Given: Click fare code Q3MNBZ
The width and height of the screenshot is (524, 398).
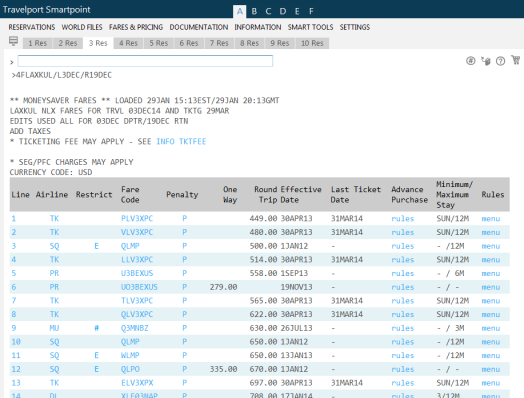Looking at the screenshot, I should coord(134,328).
